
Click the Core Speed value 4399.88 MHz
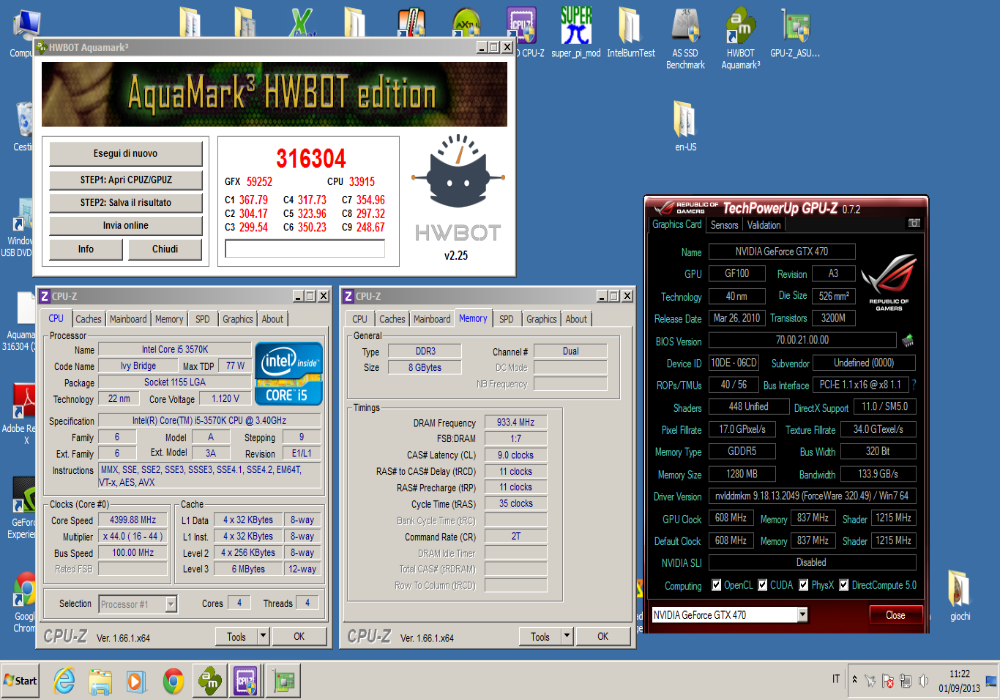pyautogui.click(x=133, y=520)
